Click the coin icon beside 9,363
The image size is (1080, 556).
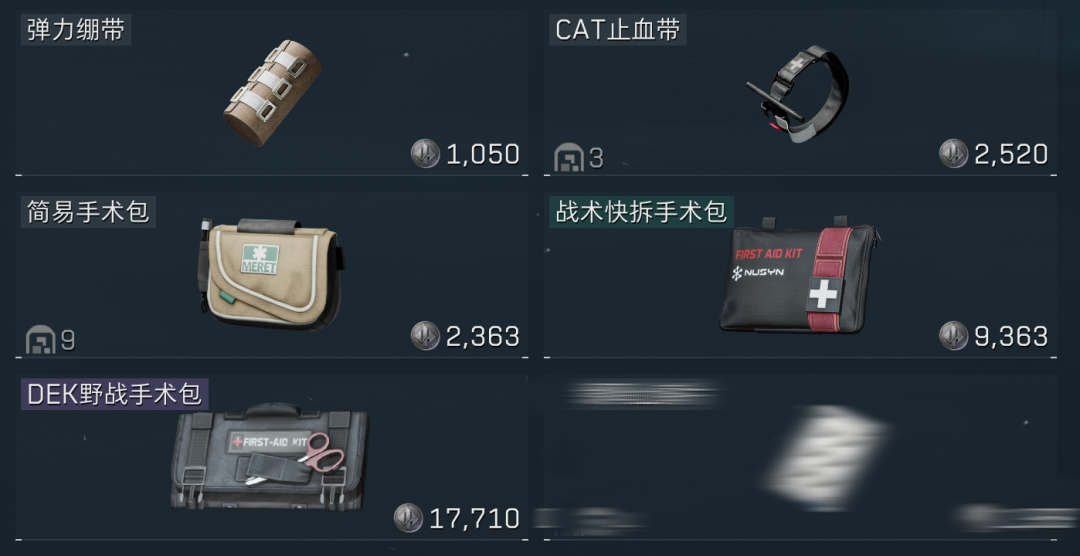coord(953,336)
